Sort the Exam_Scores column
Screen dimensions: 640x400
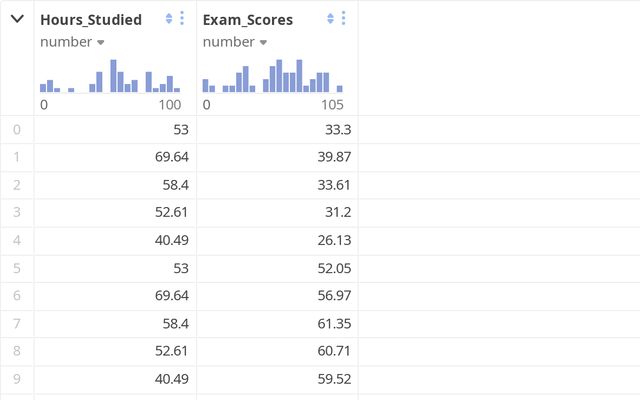tap(331, 19)
